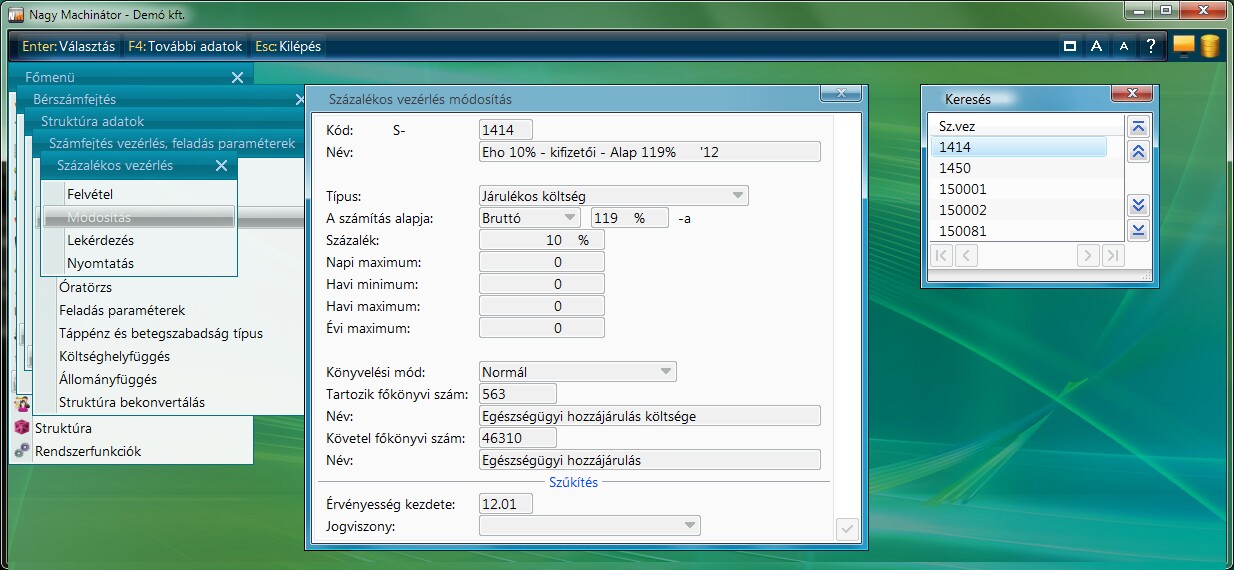The width and height of the screenshot is (1234, 570).
Task: Click the F4: További adatok button
Action: (185, 46)
